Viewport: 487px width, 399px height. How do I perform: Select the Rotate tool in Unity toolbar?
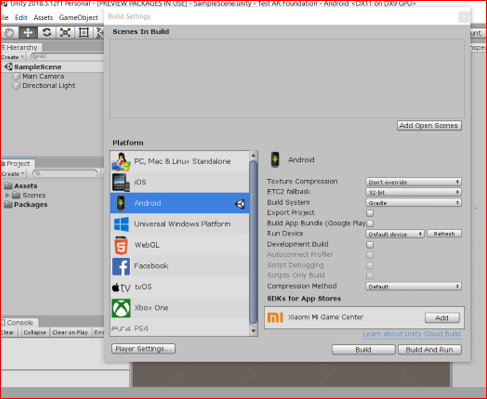coord(47,33)
